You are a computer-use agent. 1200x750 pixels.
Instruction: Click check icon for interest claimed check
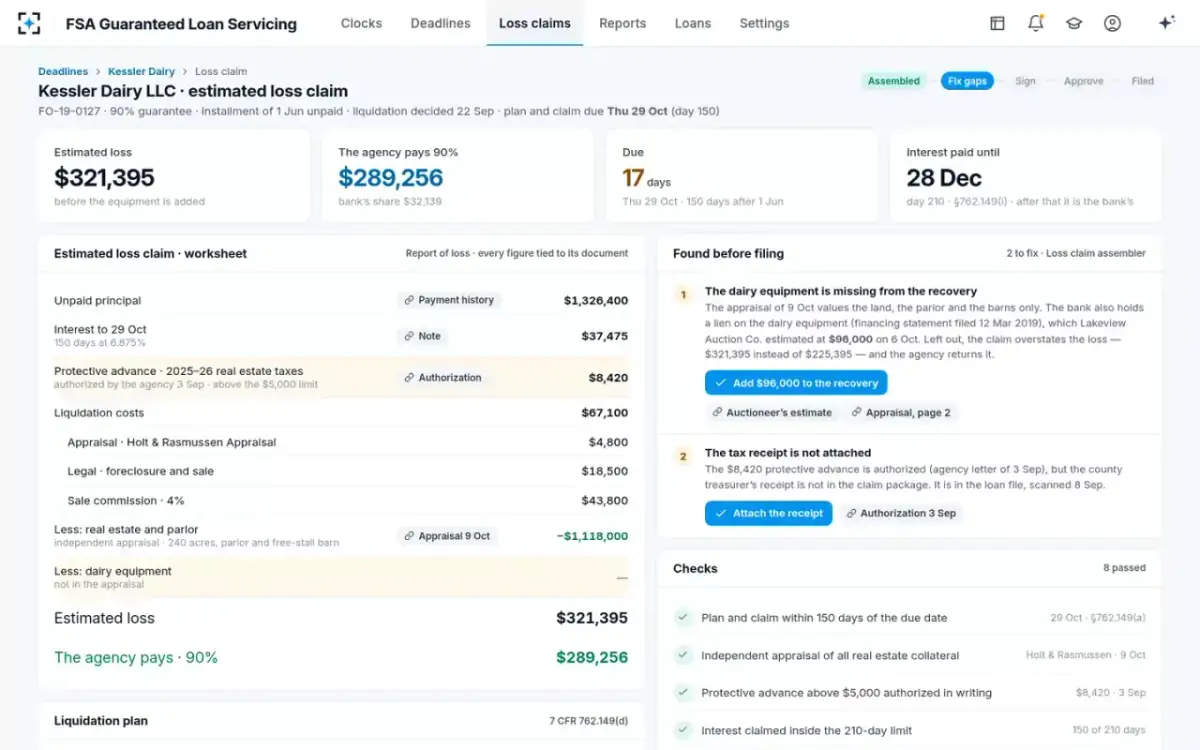(x=683, y=730)
